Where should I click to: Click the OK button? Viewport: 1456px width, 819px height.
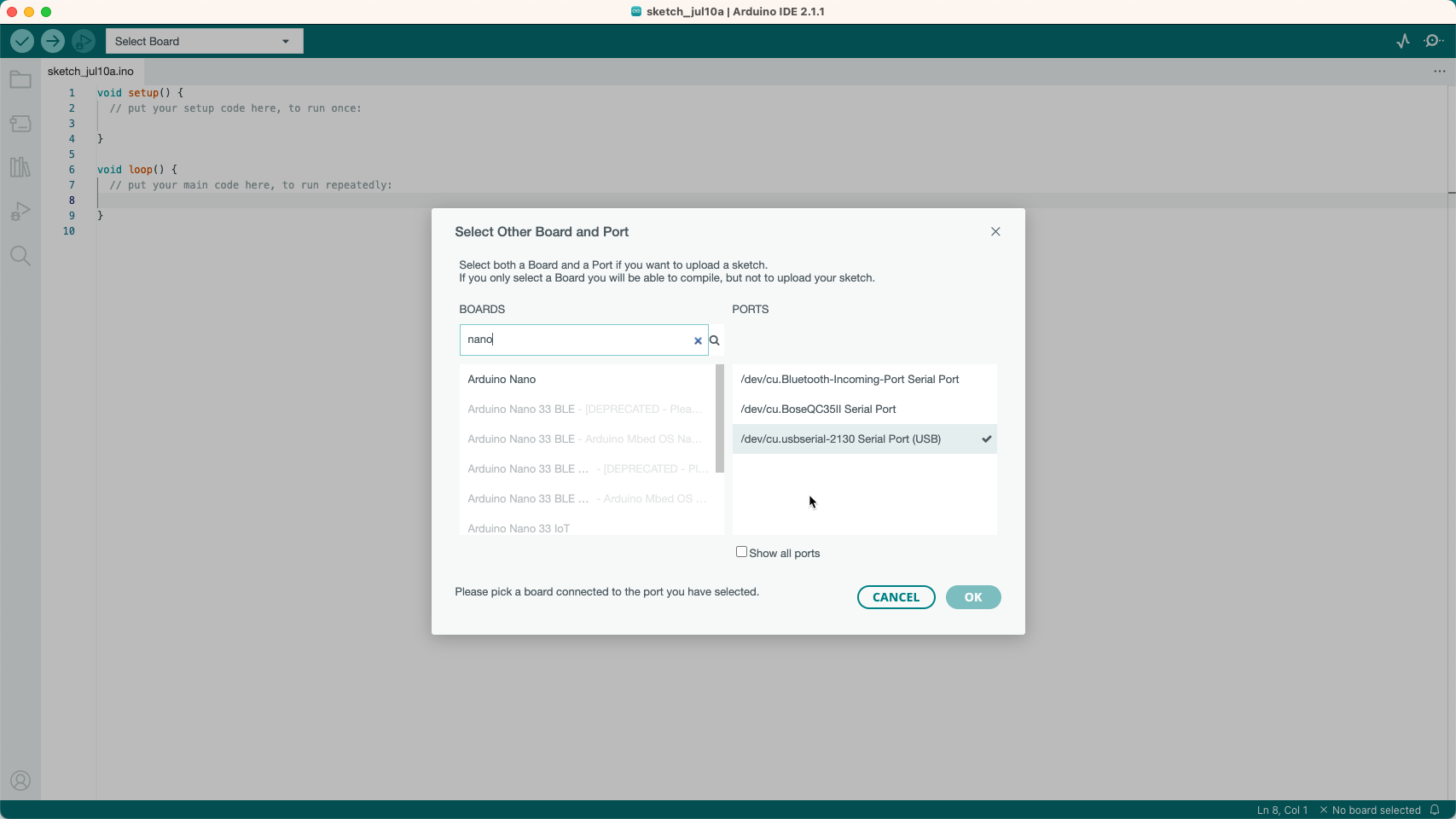(x=973, y=597)
